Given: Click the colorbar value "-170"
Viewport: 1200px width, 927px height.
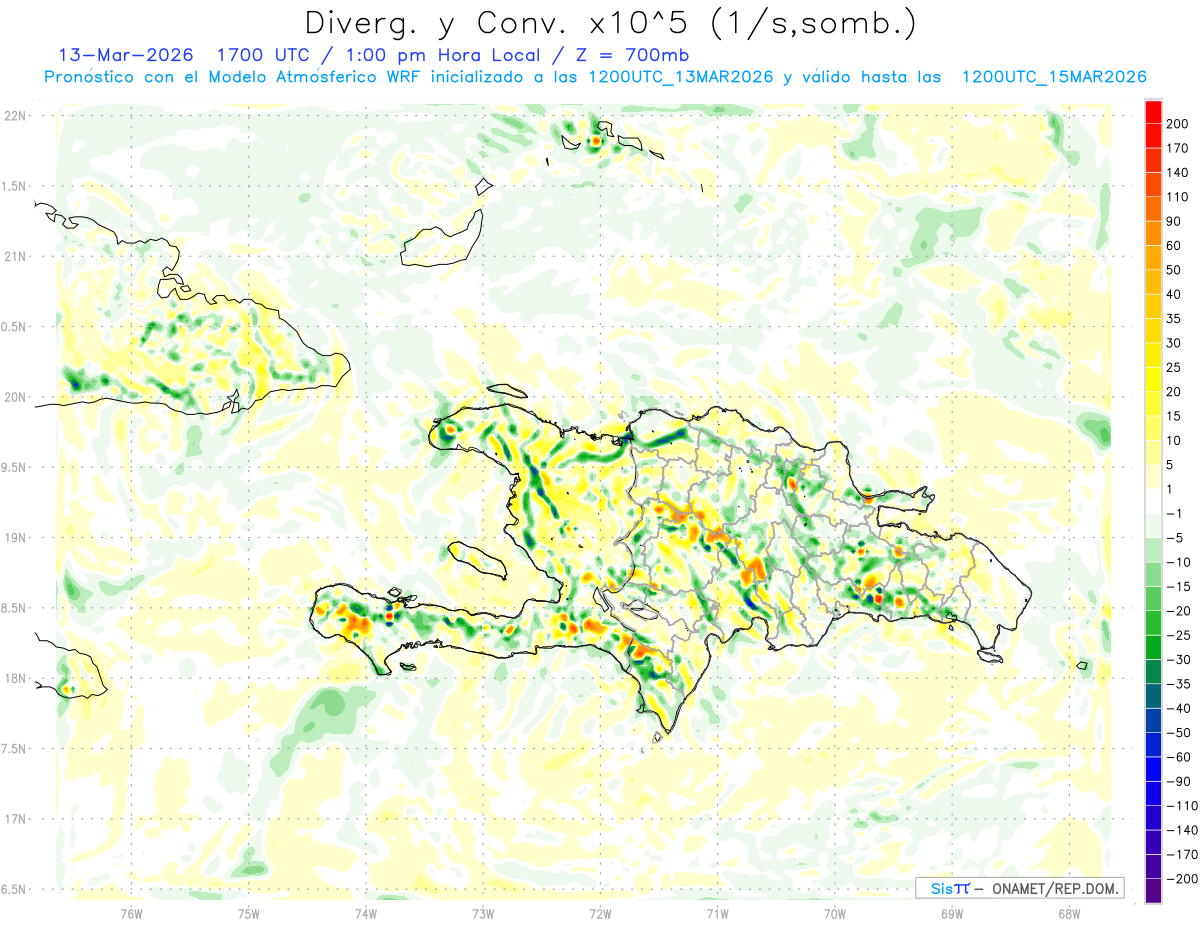Looking at the screenshot, I should click(x=1181, y=855).
